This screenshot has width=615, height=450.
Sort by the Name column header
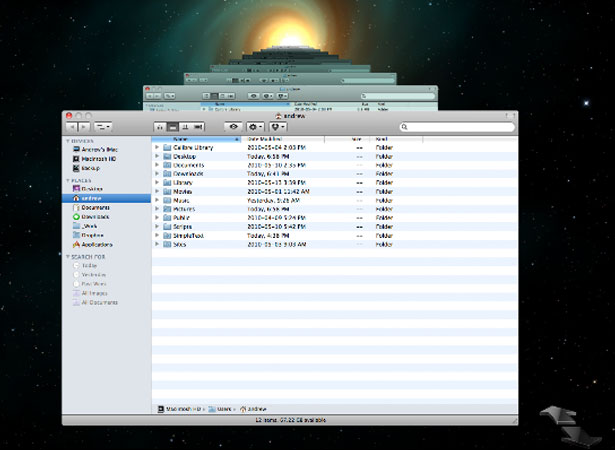pyautogui.click(x=196, y=139)
